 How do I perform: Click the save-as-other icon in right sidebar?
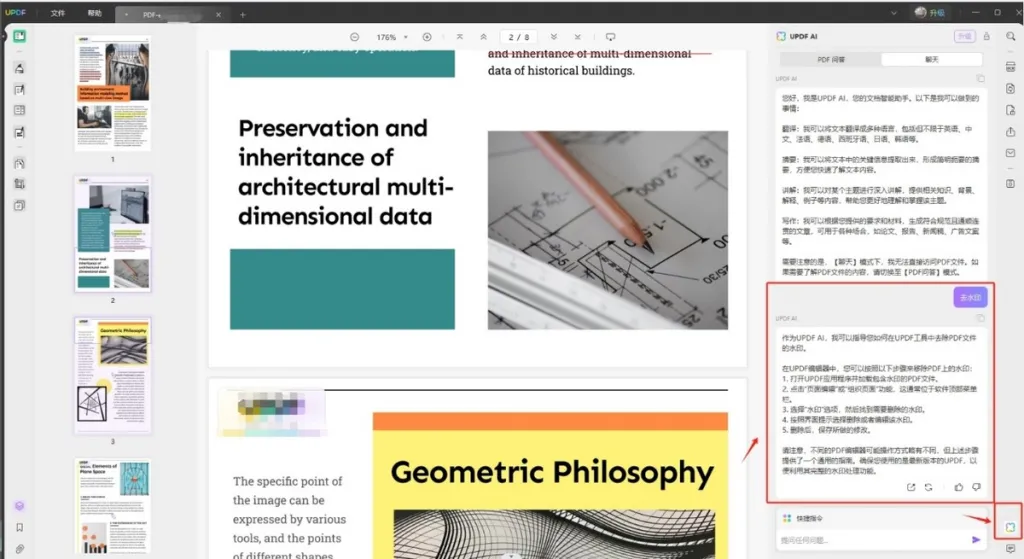pyautogui.click(x=1010, y=184)
